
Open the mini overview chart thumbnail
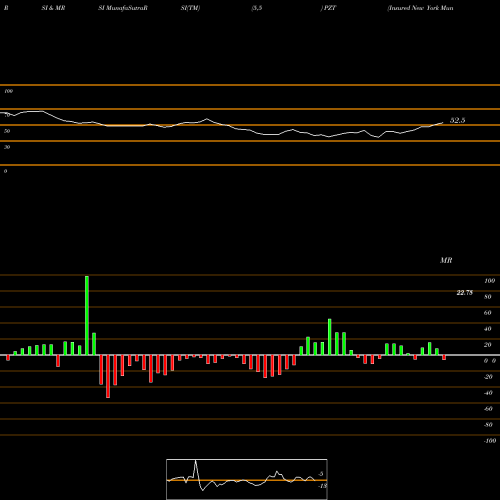coord(247,479)
